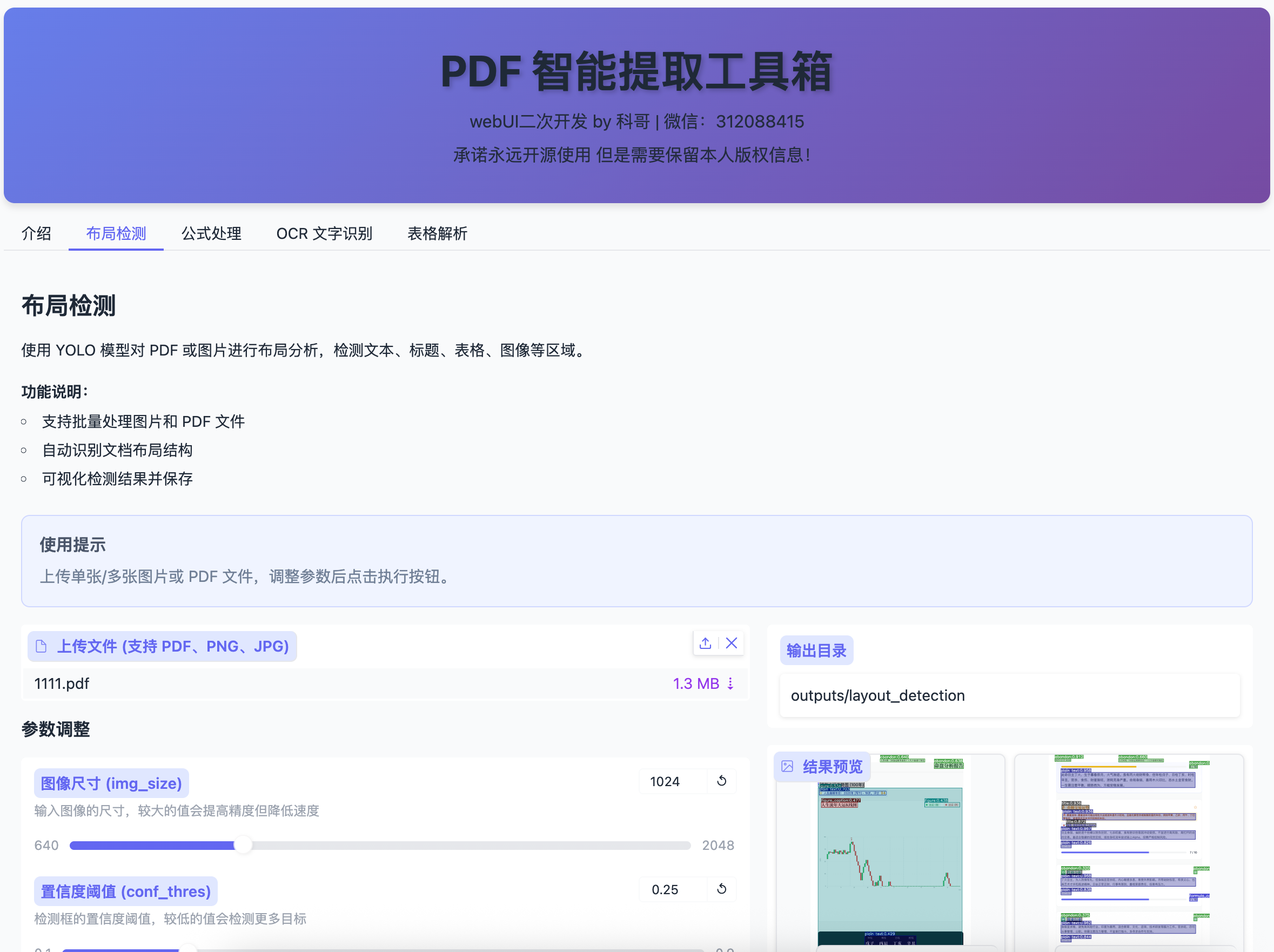Reset image size with the revert icon
Viewport: 1274px width, 952px height.
722,781
